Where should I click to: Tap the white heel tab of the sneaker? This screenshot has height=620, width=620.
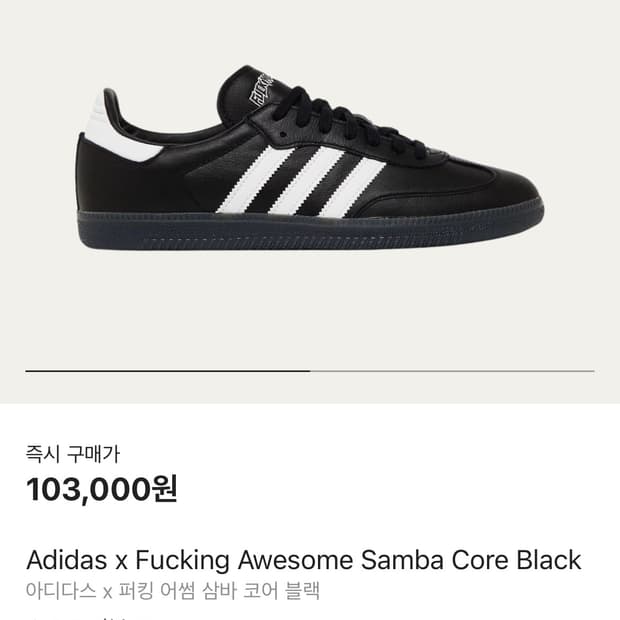coord(117,127)
